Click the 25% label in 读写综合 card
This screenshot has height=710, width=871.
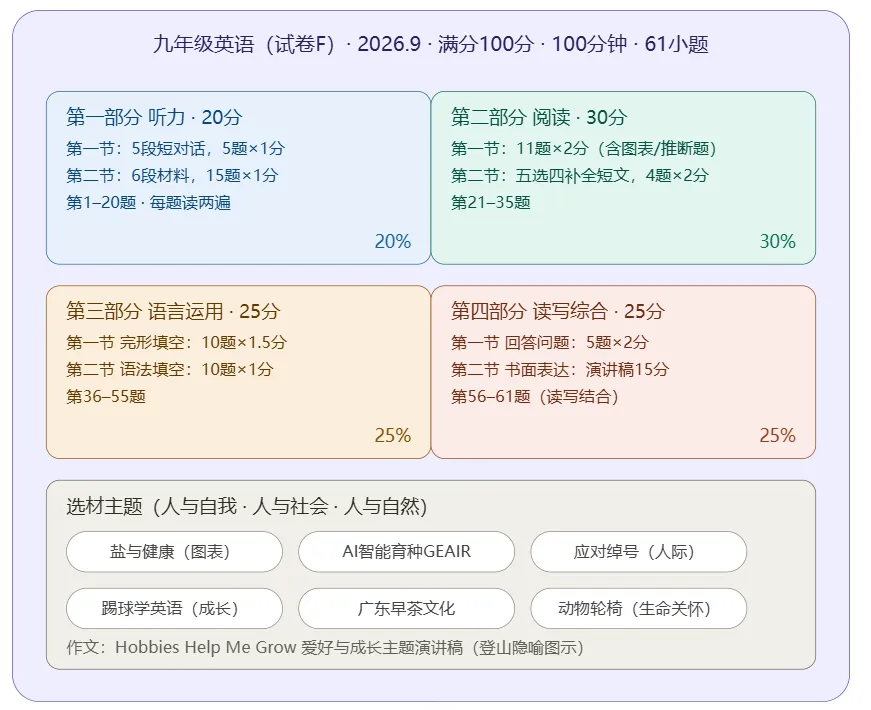778,435
